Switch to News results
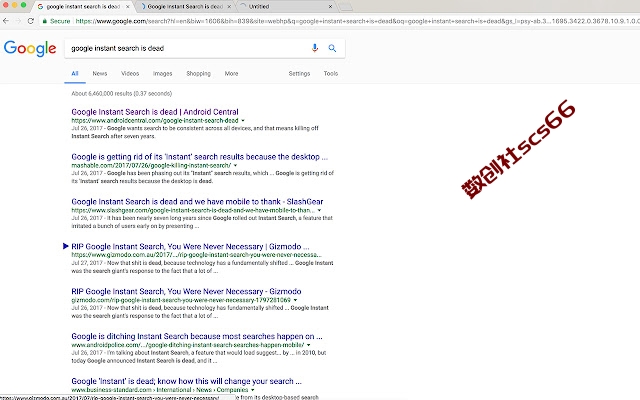Viewport: 640px width, 400px height. tap(100, 73)
